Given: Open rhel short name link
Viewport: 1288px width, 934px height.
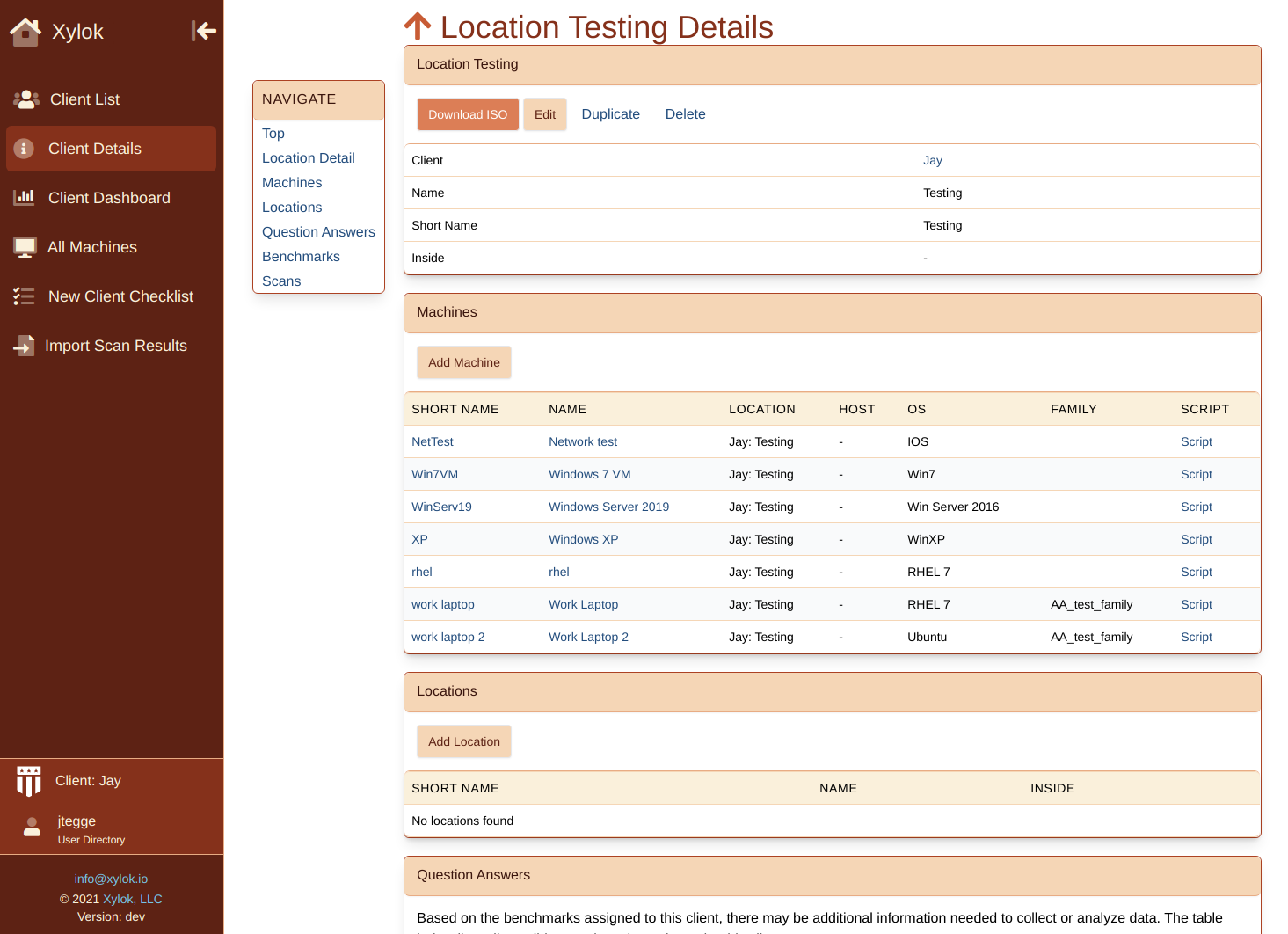Looking at the screenshot, I should (x=422, y=572).
